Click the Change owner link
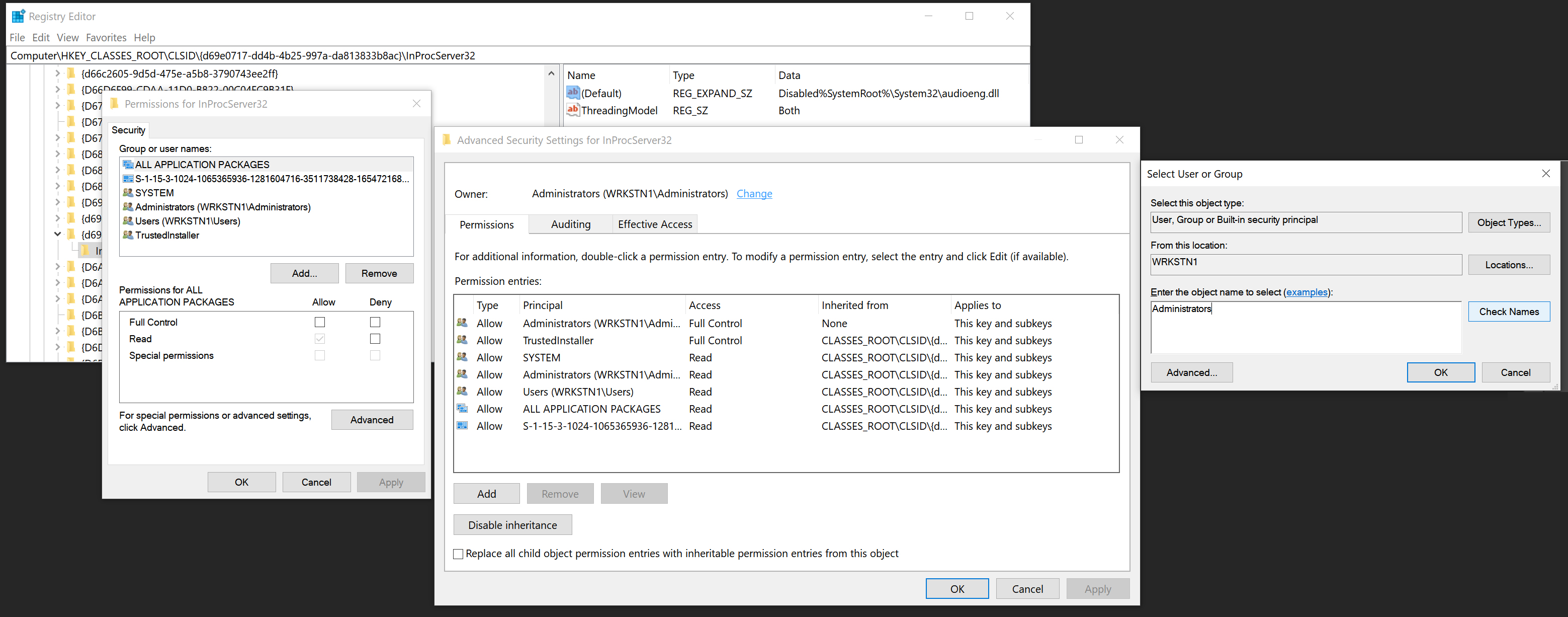The width and height of the screenshot is (1568, 617). (754, 194)
